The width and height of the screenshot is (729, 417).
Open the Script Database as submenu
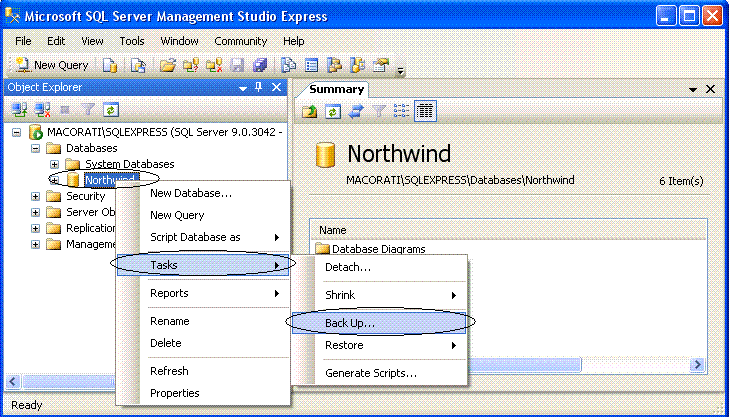[x=203, y=237]
